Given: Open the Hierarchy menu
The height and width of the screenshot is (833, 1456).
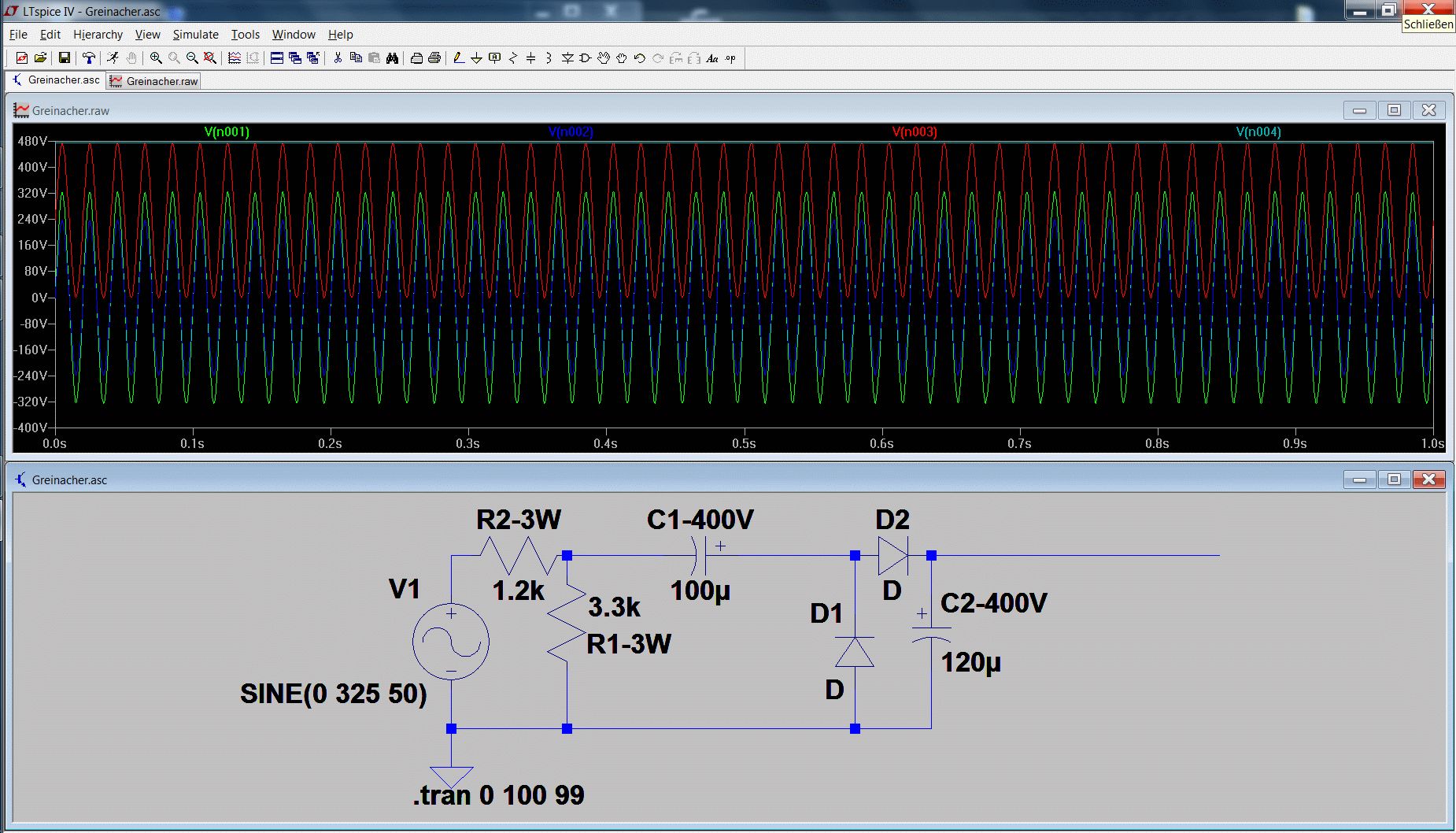Looking at the screenshot, I should click(98, 35).
